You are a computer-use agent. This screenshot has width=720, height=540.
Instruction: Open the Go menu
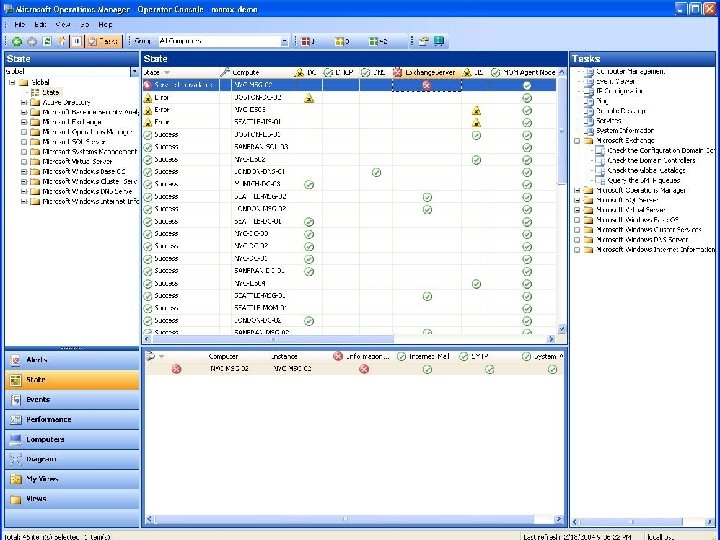84,24
